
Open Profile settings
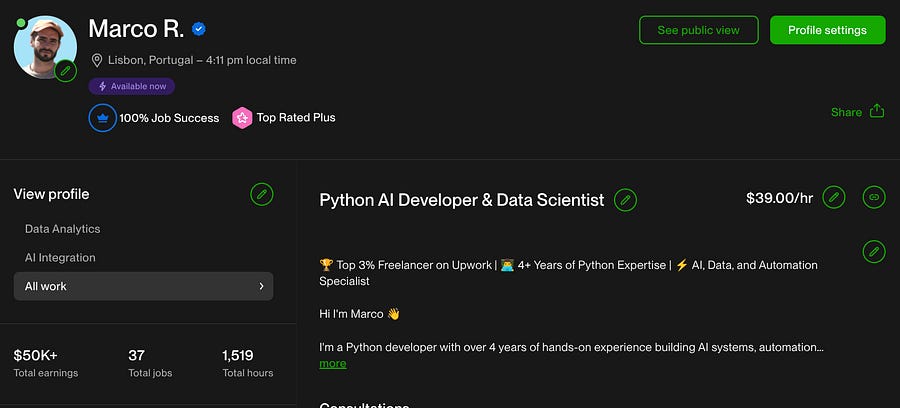tap(827, 30)
